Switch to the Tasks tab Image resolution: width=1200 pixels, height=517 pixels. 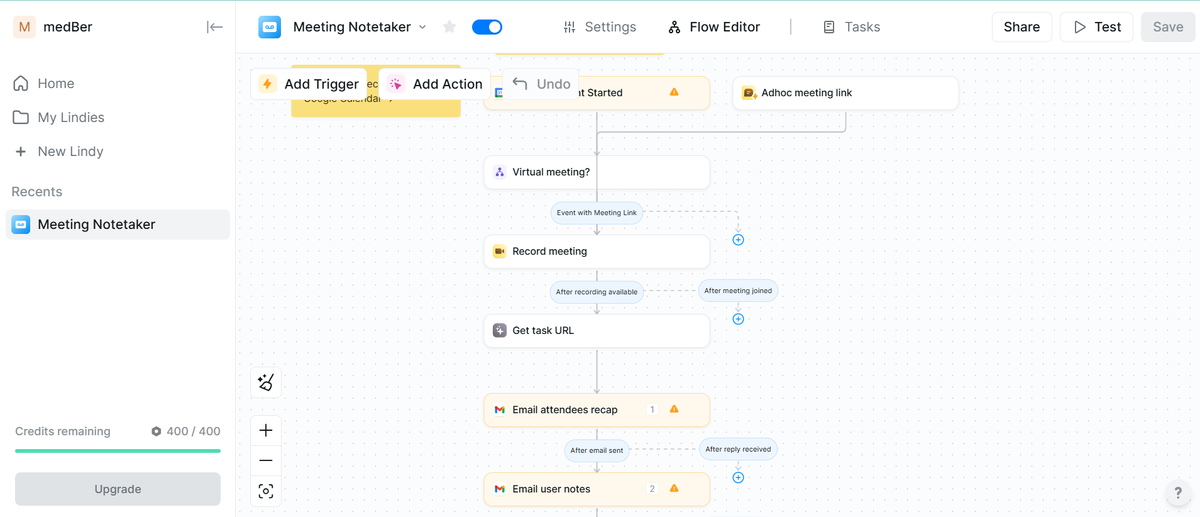pos(851,27)
